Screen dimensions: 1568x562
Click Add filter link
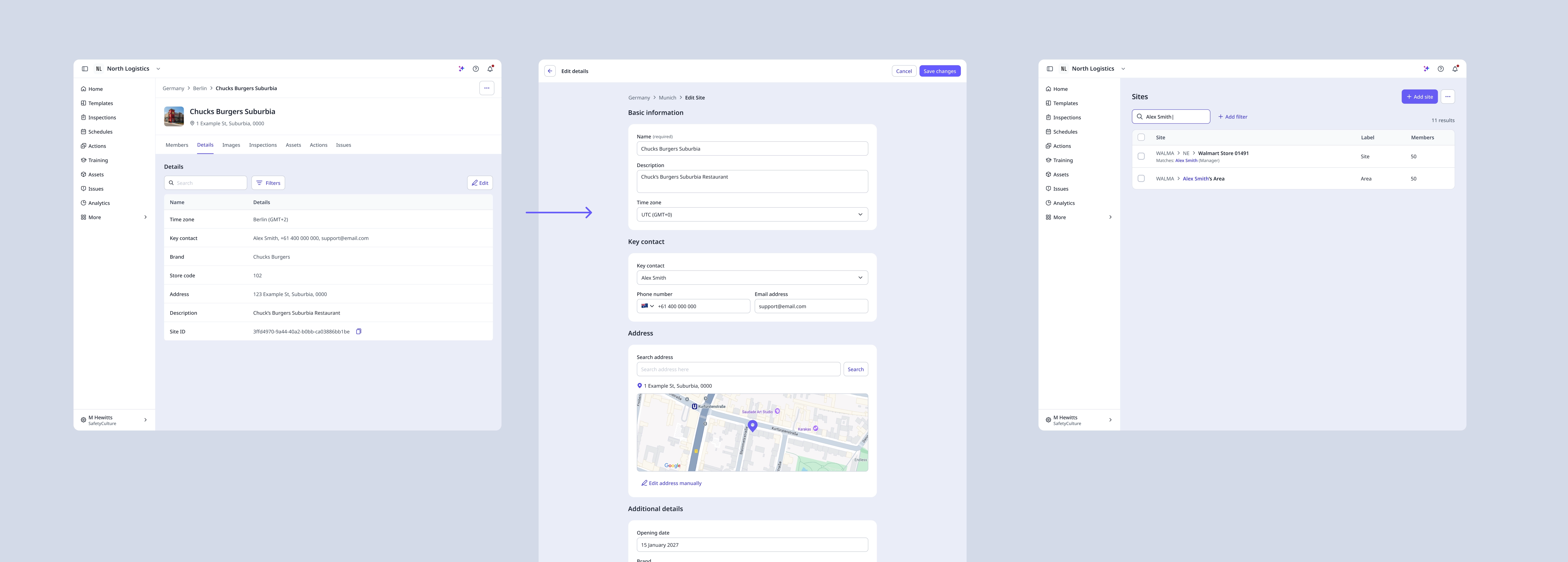click(x=1233, y=117)
